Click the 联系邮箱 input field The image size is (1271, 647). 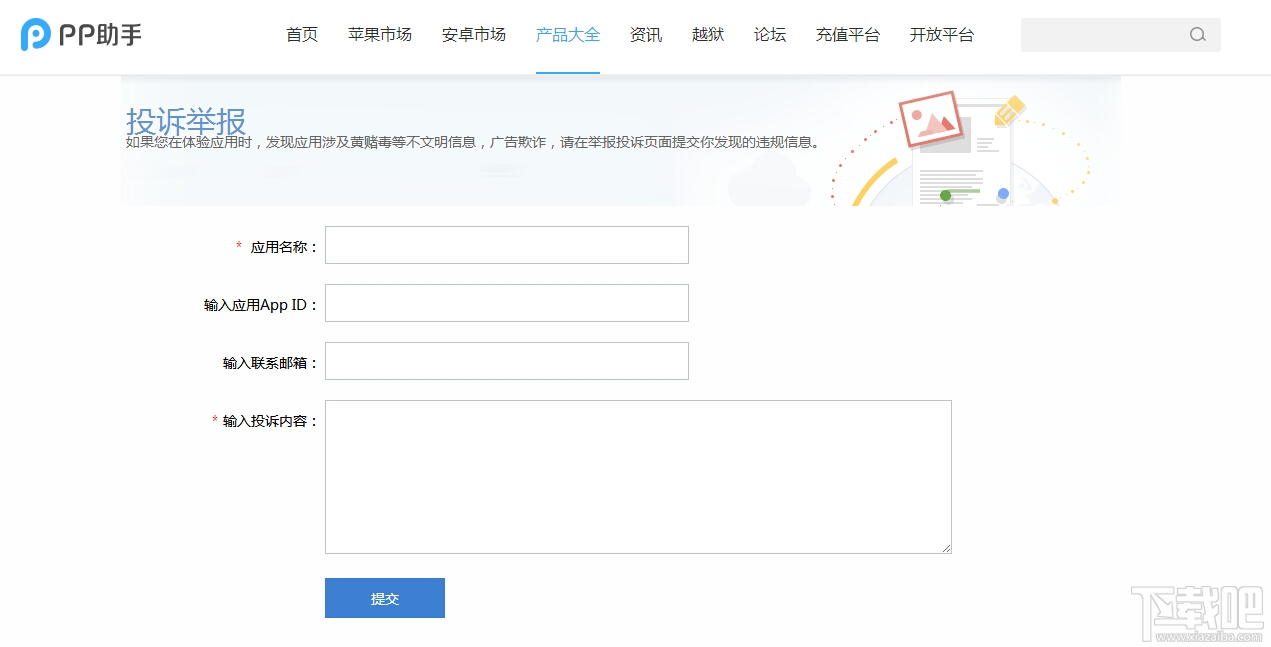coord(506,360)
